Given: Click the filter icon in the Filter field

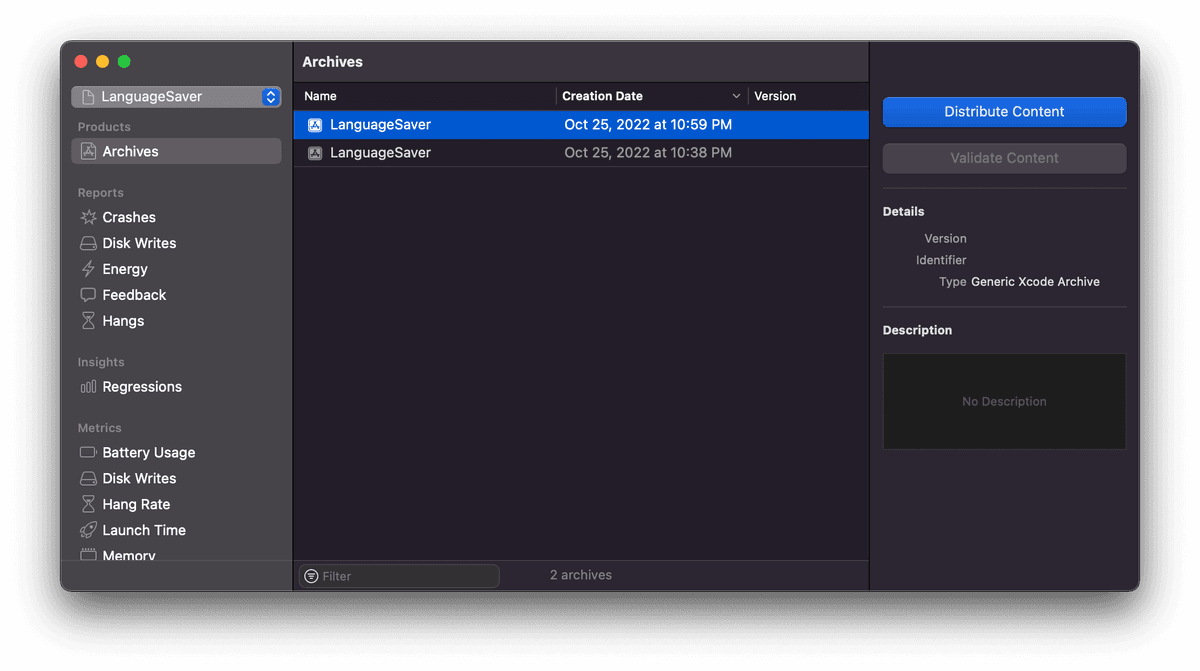Looking at the screenshot, I should 311,576.
